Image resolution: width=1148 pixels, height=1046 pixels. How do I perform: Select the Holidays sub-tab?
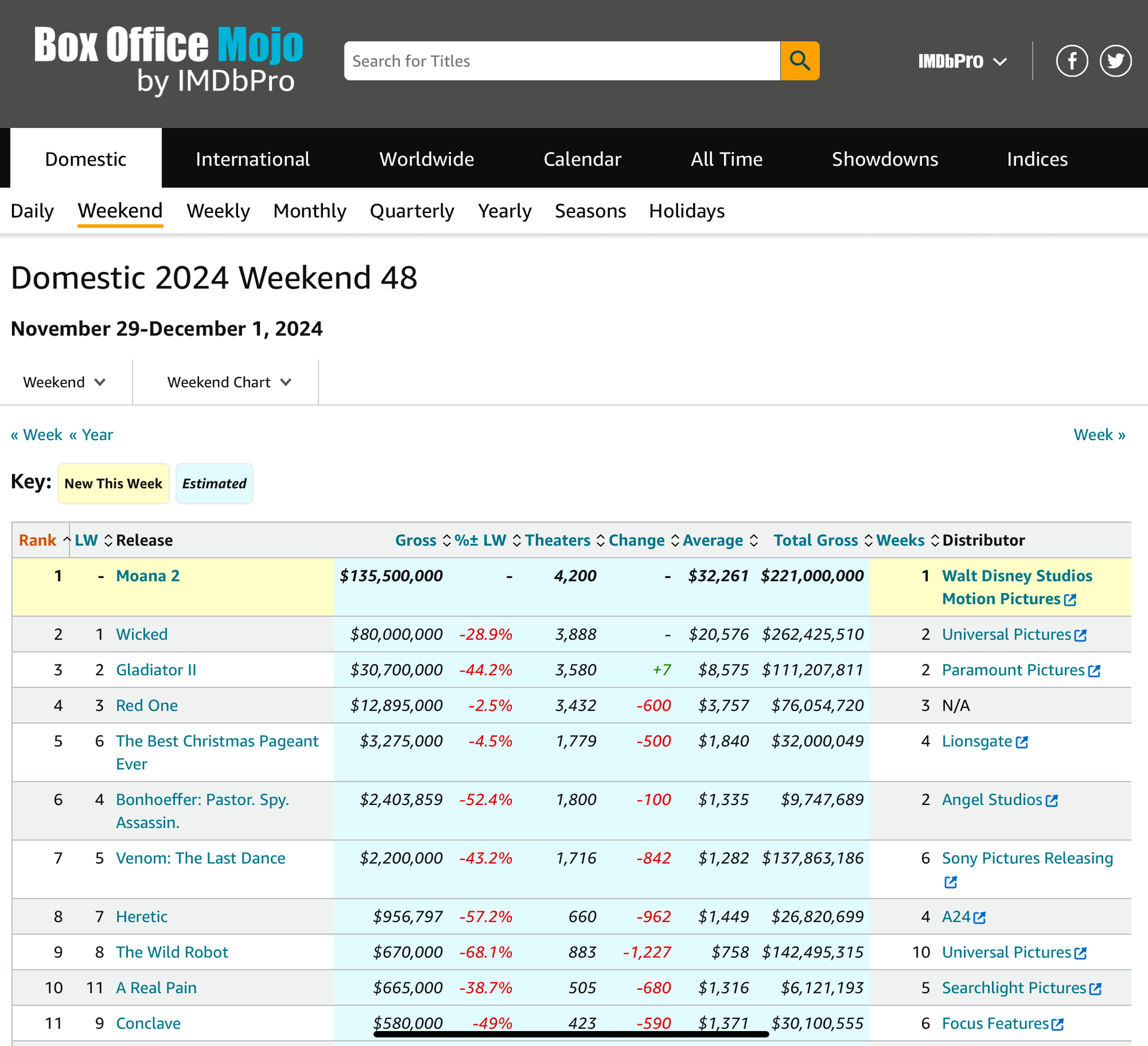click(686, 211)
